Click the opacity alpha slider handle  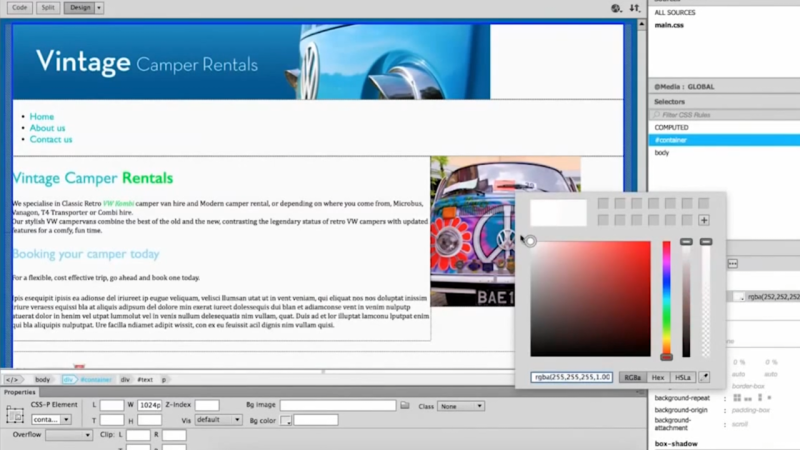706,242
